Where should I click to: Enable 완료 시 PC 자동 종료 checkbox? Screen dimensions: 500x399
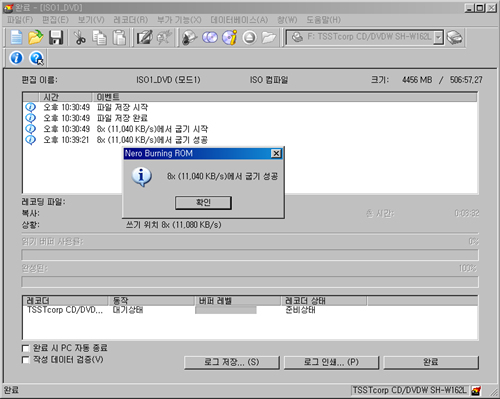pos(25,348)
